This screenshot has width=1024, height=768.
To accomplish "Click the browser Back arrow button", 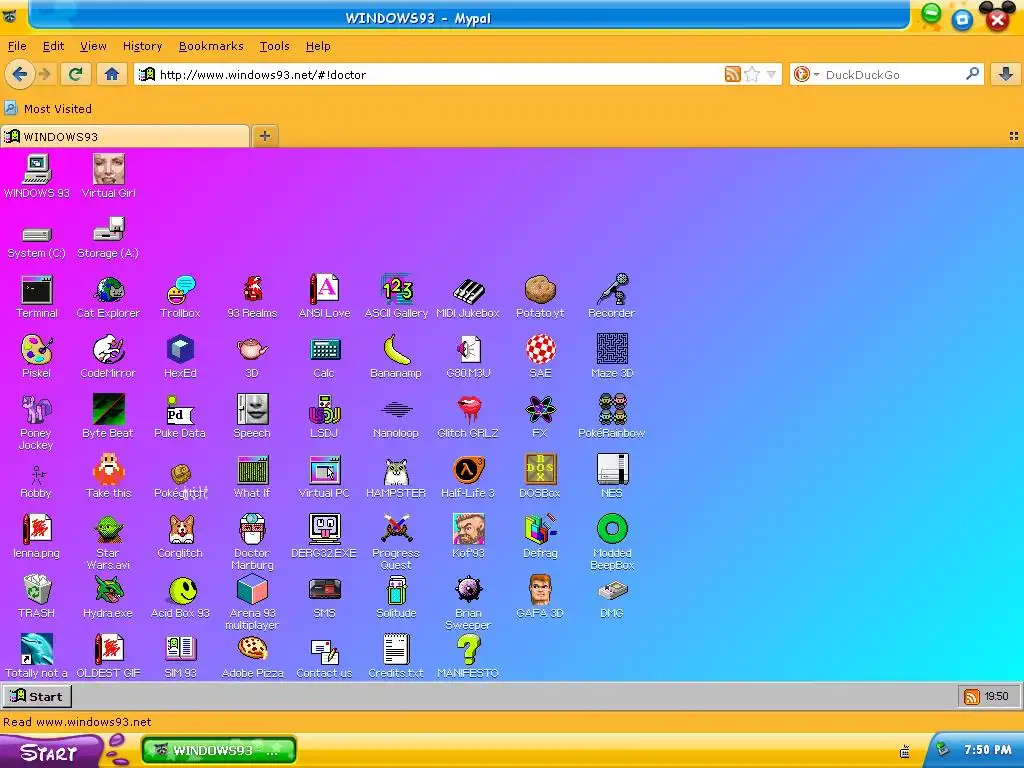I will tap(20, 74).
